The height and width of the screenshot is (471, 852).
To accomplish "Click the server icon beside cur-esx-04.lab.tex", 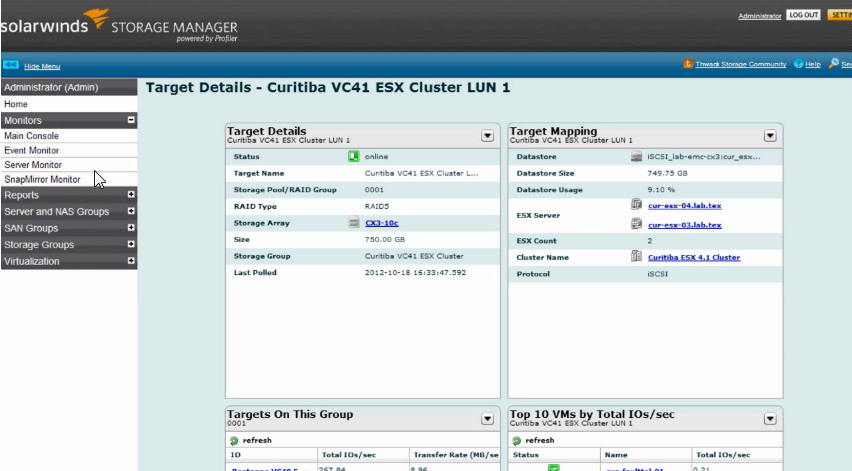I will 636,205.
